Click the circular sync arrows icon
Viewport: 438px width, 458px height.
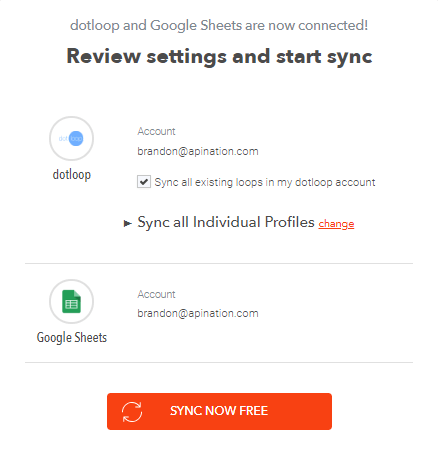pos(132,412)
